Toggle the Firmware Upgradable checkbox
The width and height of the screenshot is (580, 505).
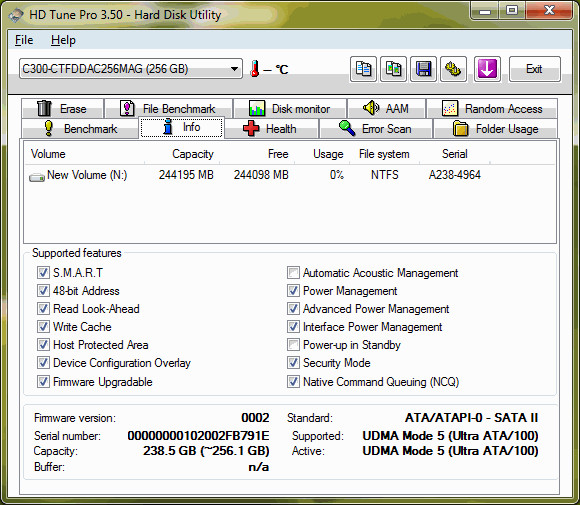[43, 381]
